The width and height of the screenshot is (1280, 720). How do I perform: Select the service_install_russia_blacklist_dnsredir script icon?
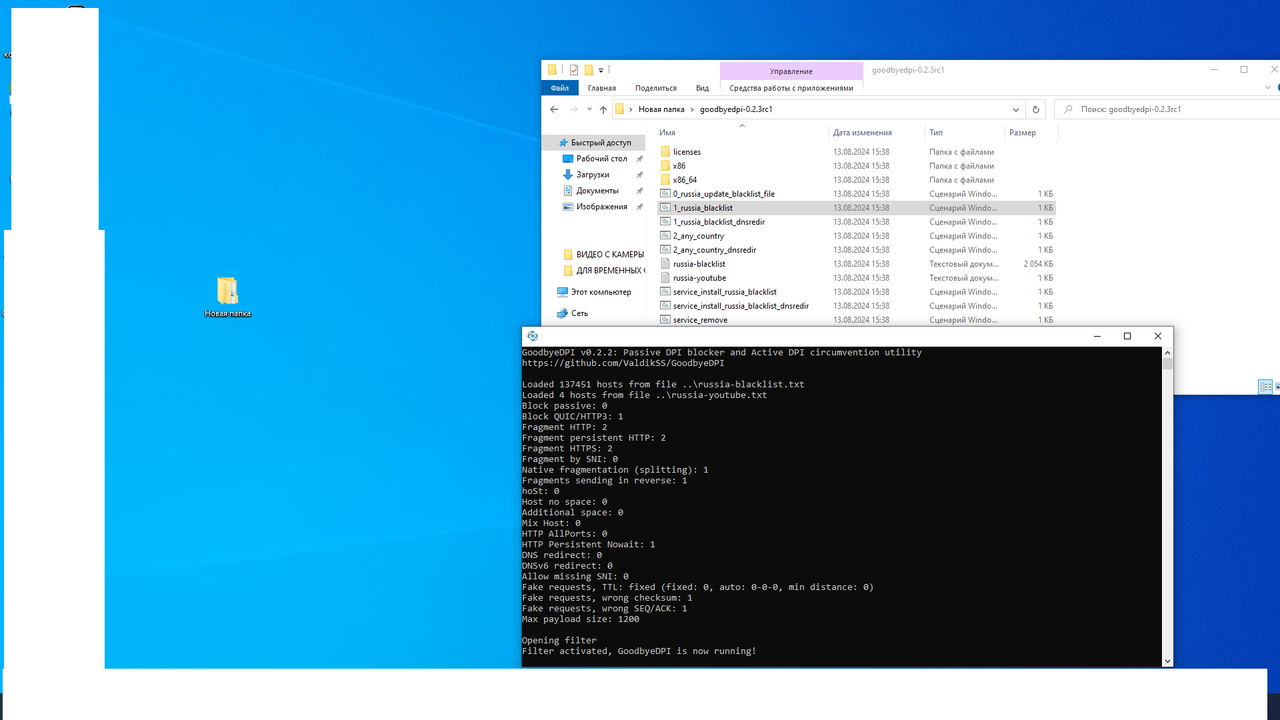click(x=665, y=306)
